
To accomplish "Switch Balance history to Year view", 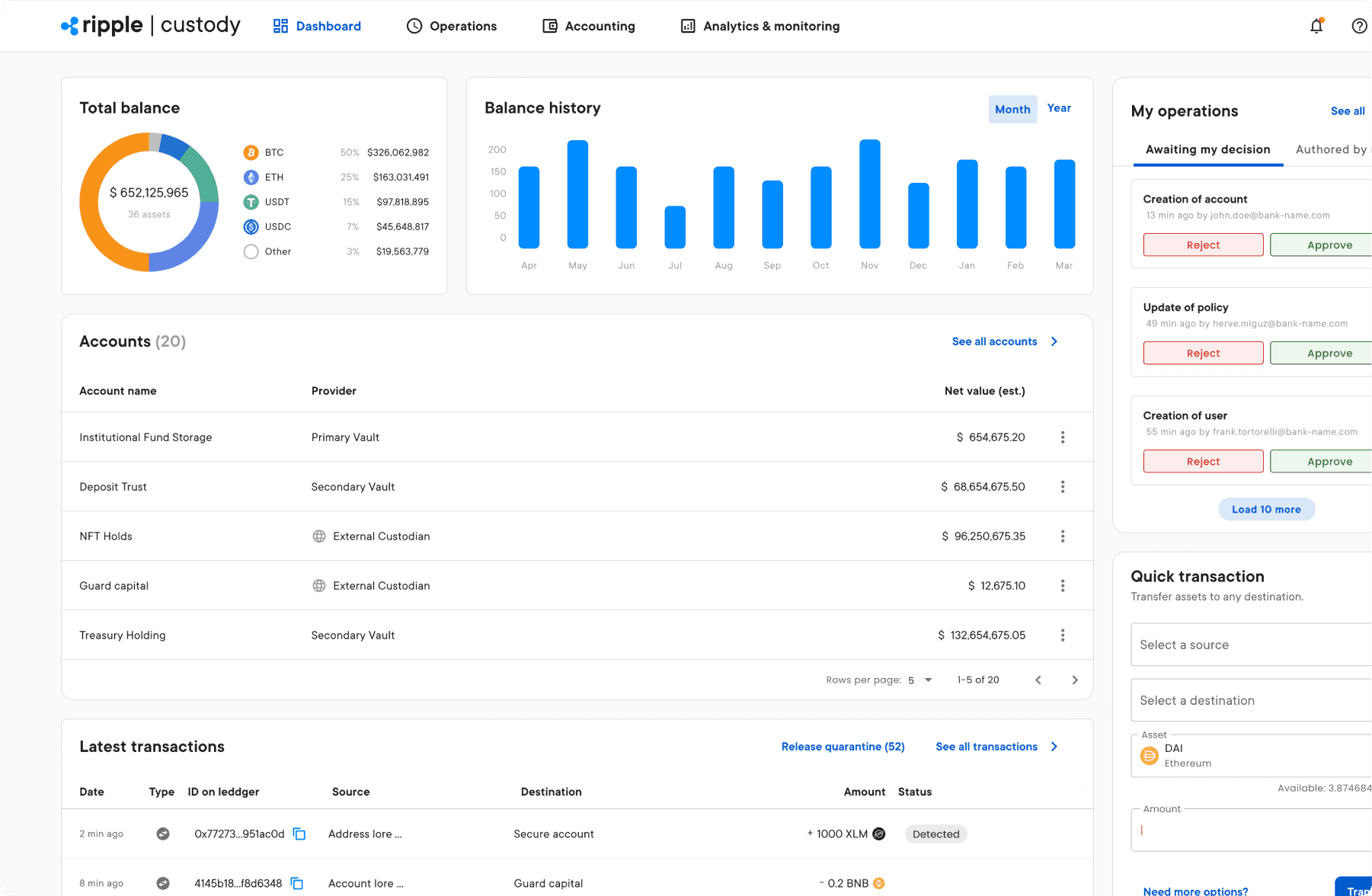I will pyautogui.click(x=1059, y=108).
